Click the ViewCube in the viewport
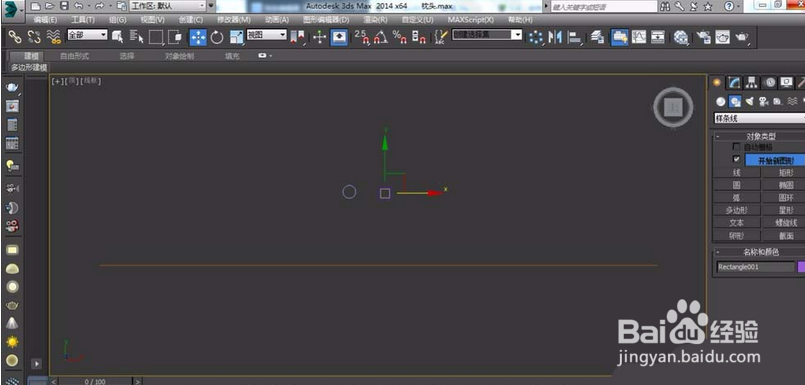 673,107
